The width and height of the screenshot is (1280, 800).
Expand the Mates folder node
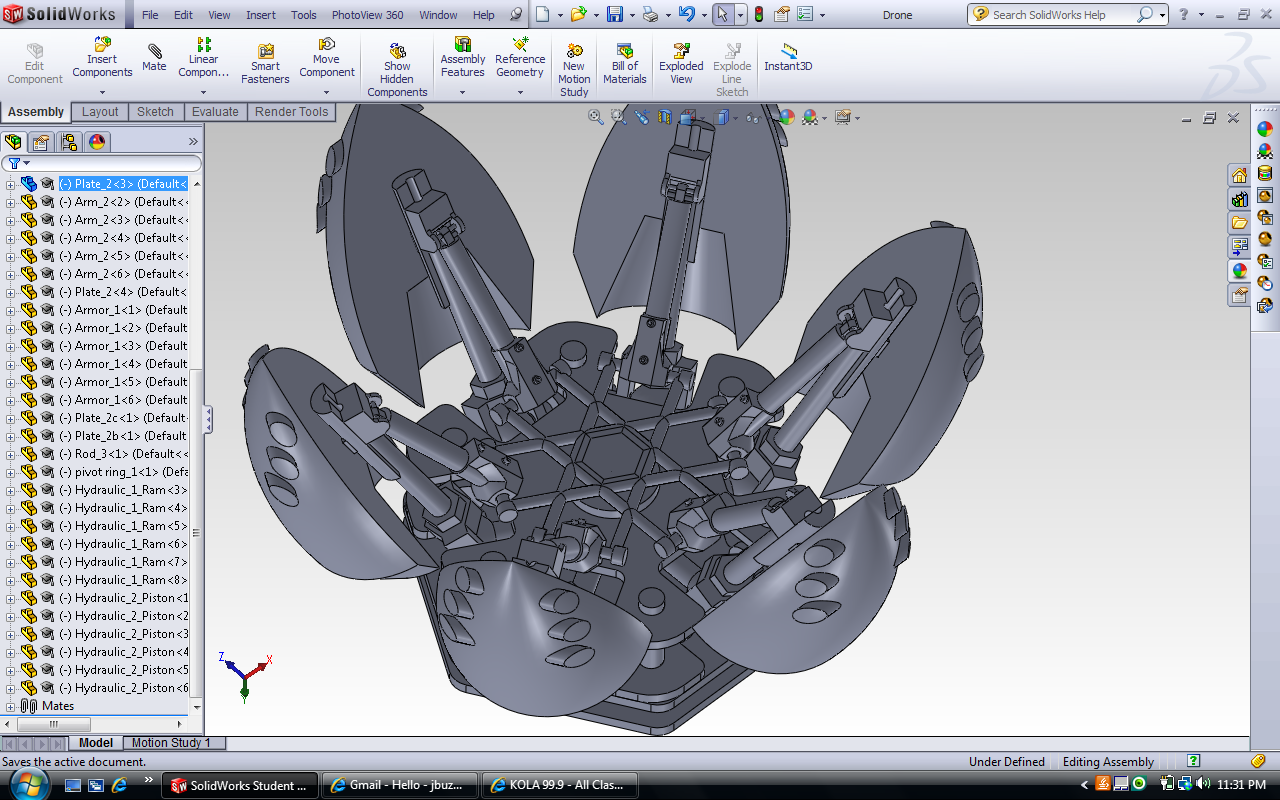point(10,706)
